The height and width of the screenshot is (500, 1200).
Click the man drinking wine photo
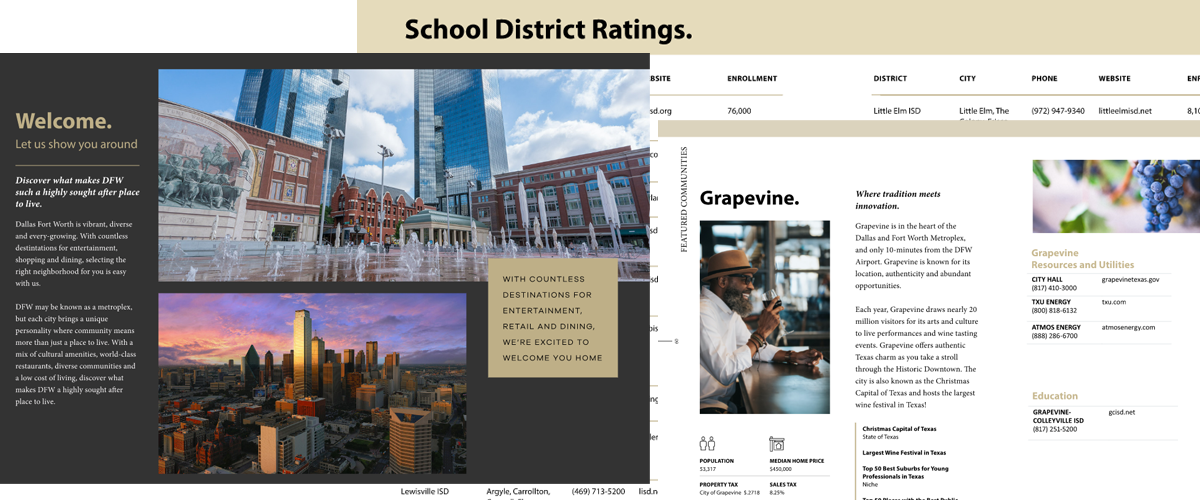tap(765, 317)
